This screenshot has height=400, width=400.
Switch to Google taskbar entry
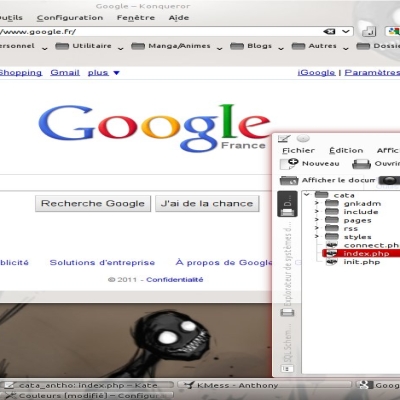[378, 385]
